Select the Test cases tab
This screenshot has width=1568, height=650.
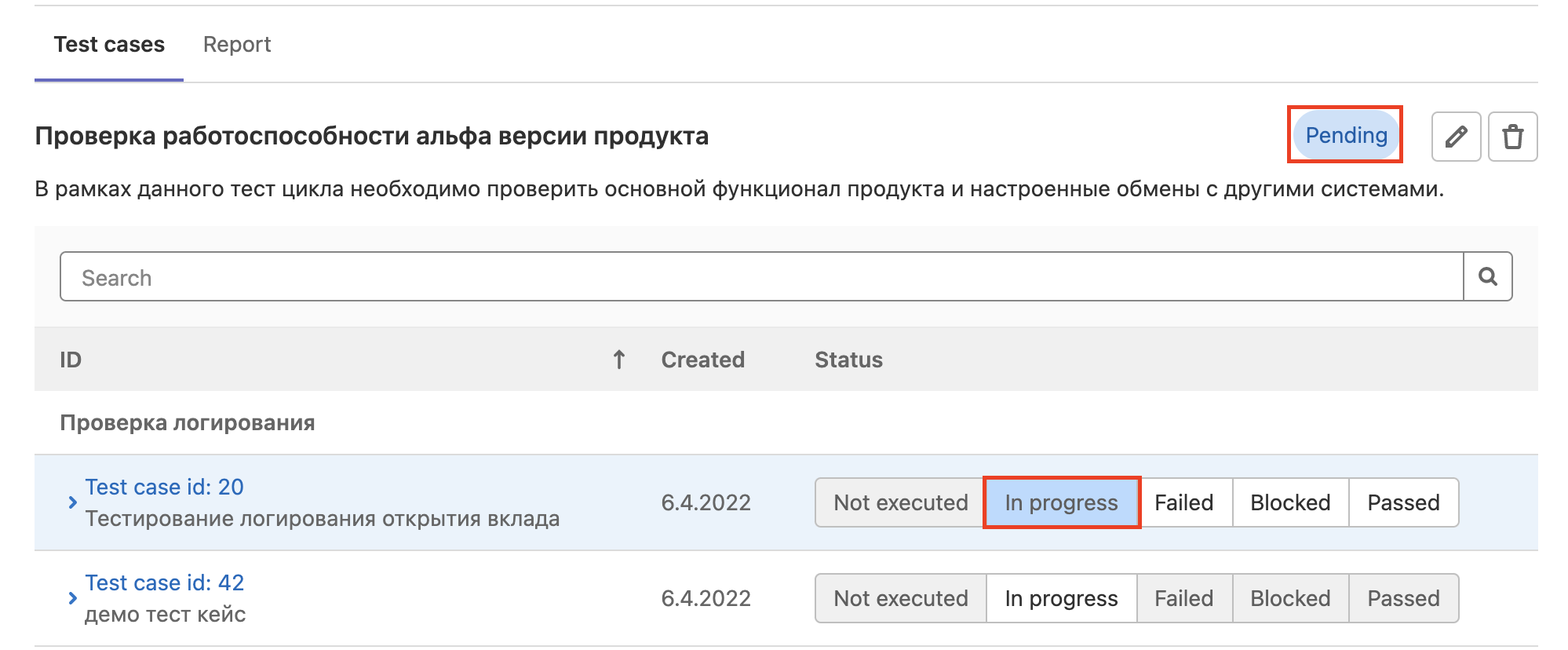[x=109, y=45]
